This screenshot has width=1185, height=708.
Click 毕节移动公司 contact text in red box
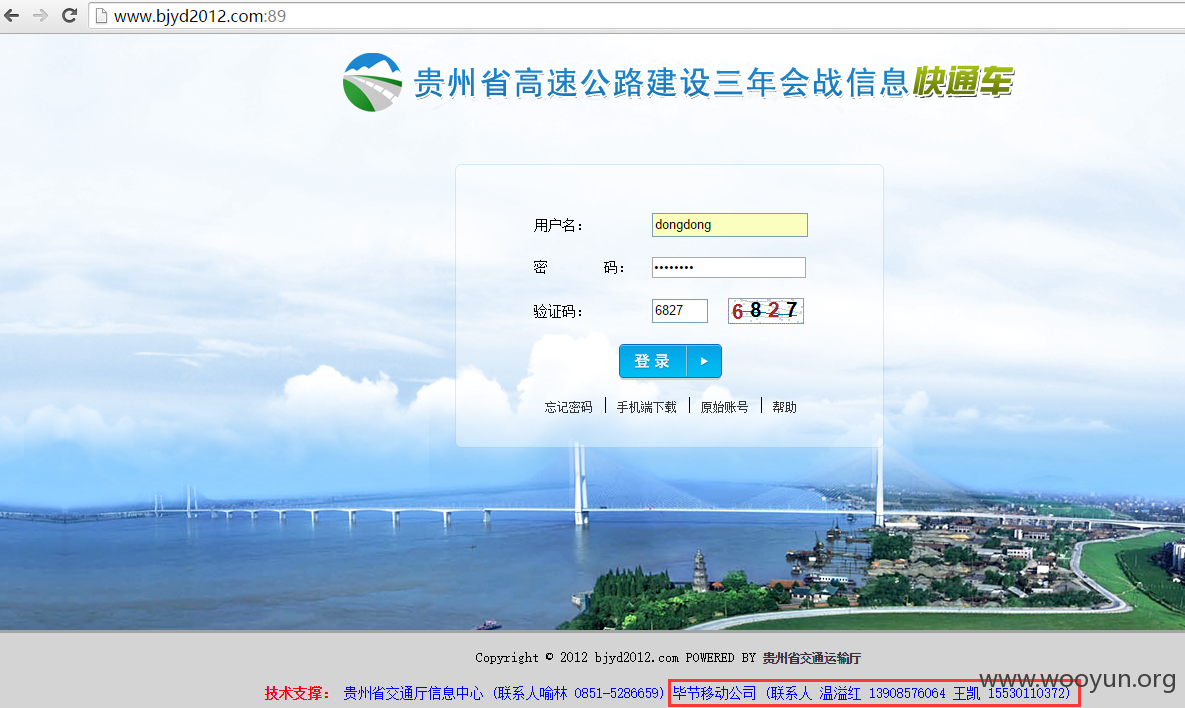point(714,693)
